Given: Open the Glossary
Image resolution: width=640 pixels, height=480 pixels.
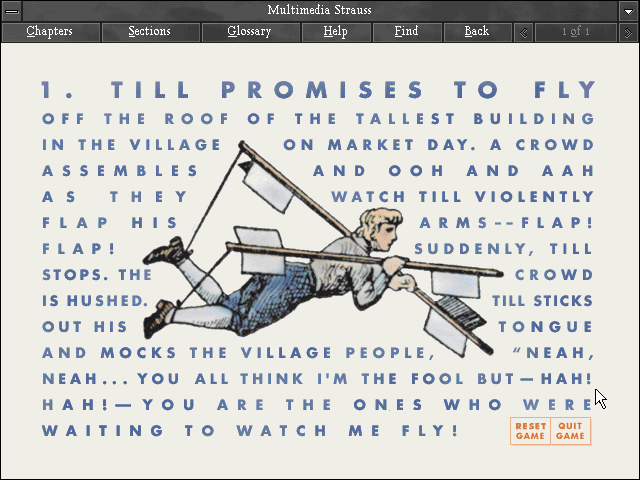Looking at the screenshot, I should coord(250,32).
